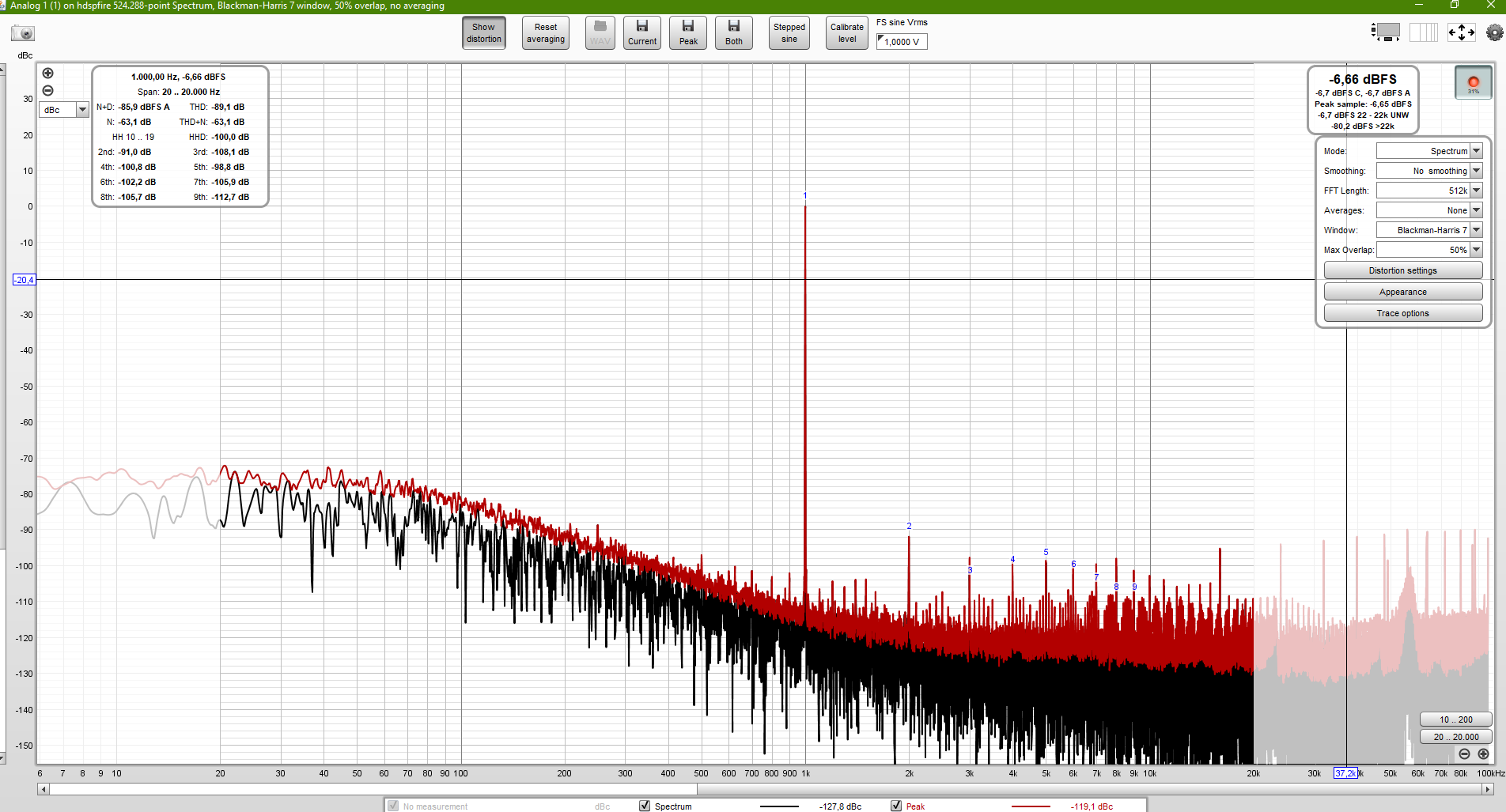1506x812 pixels.
Task: Zoom out the vertical axis with the minus icon
Action: [x=47, y=91]
